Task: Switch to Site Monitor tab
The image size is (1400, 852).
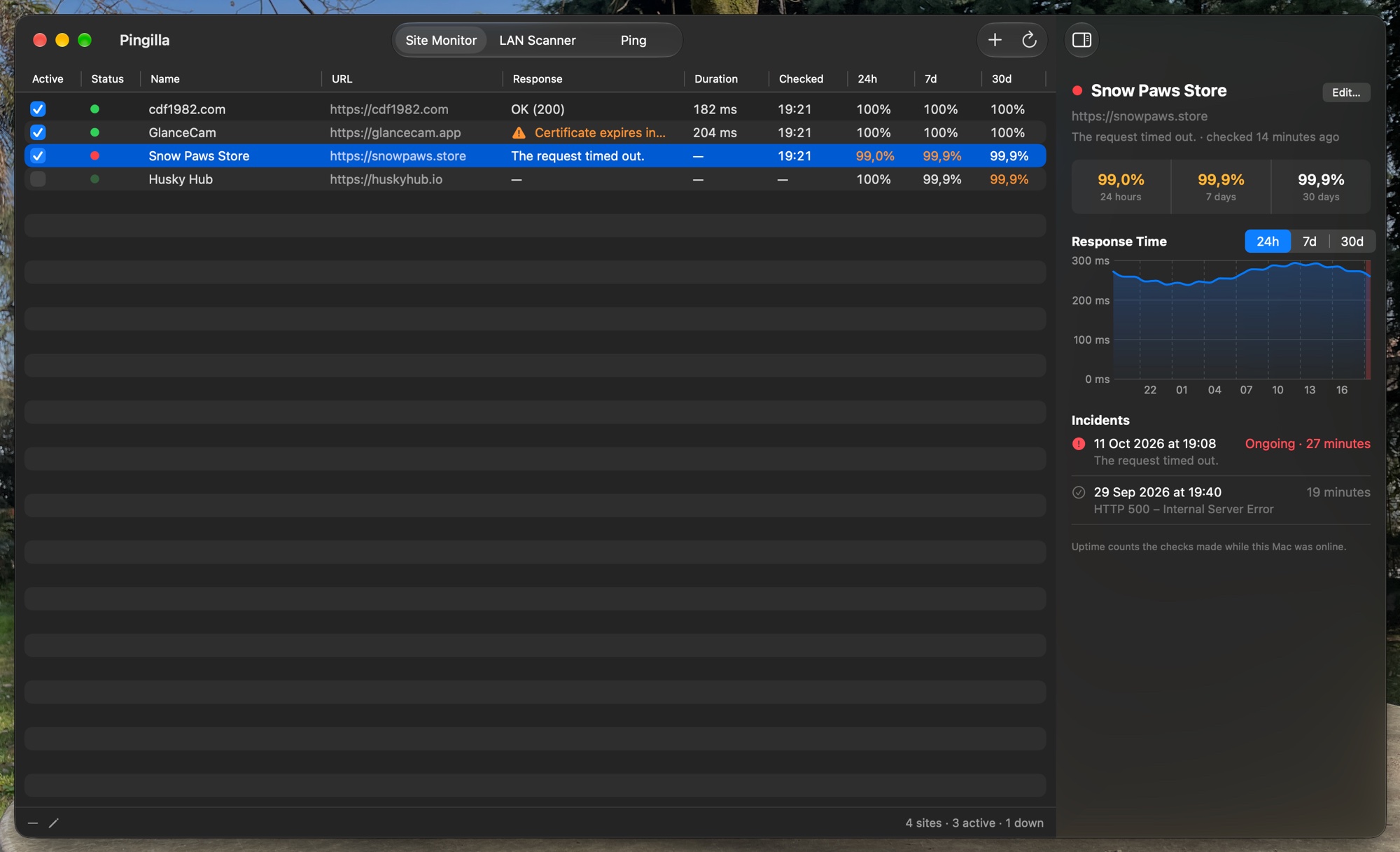Action: [x=441, y=40]
